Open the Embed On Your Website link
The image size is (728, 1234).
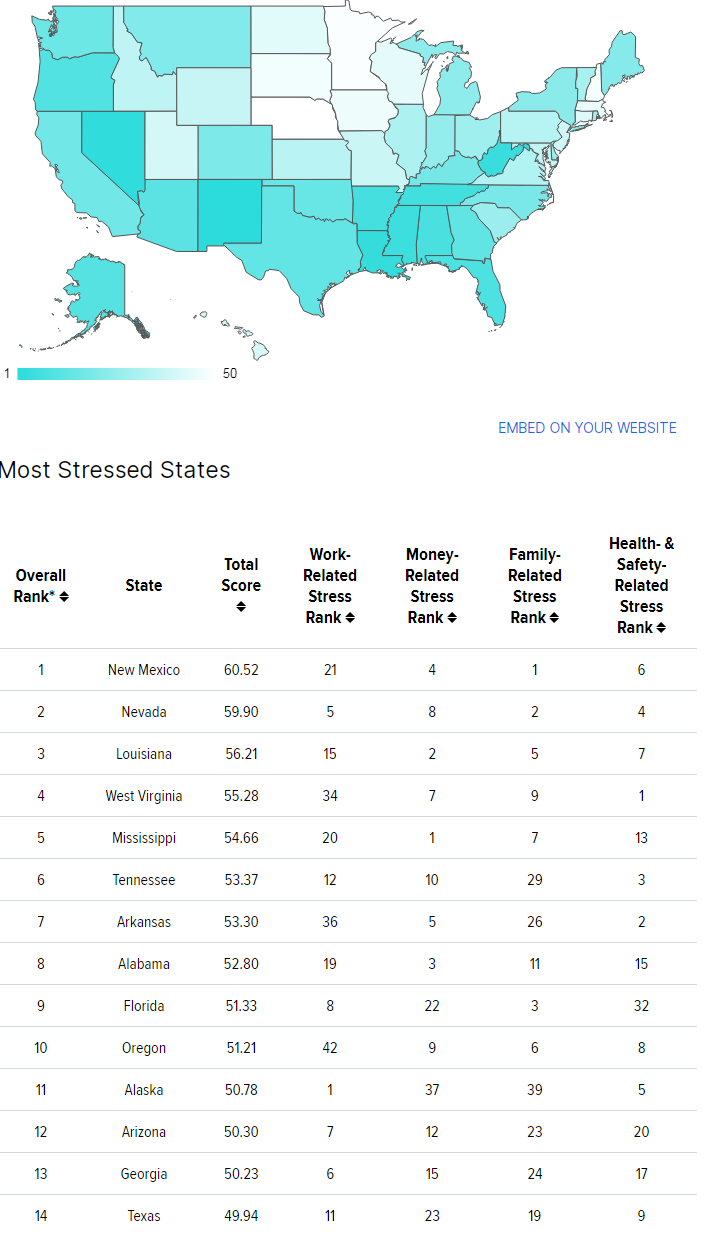tap(587, 428)
